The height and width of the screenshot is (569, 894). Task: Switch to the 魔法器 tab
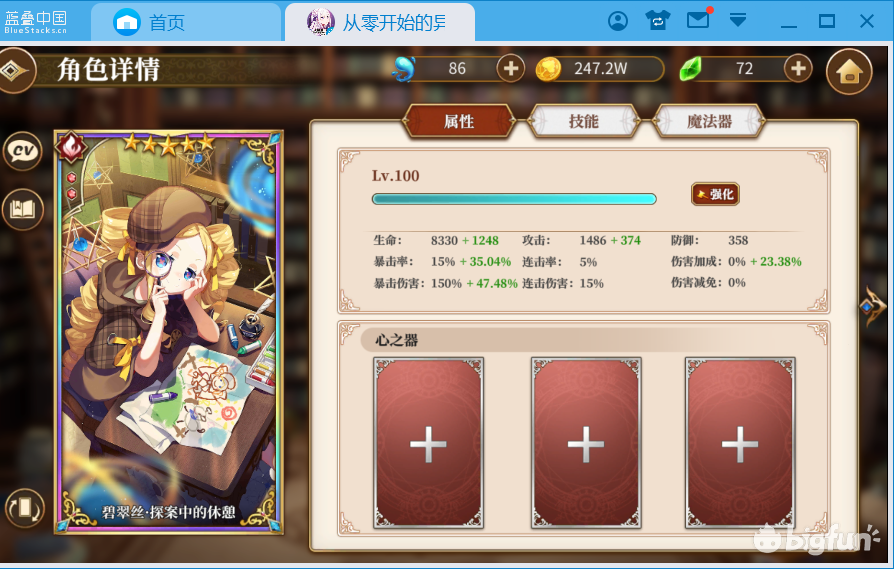pos(709,121)
